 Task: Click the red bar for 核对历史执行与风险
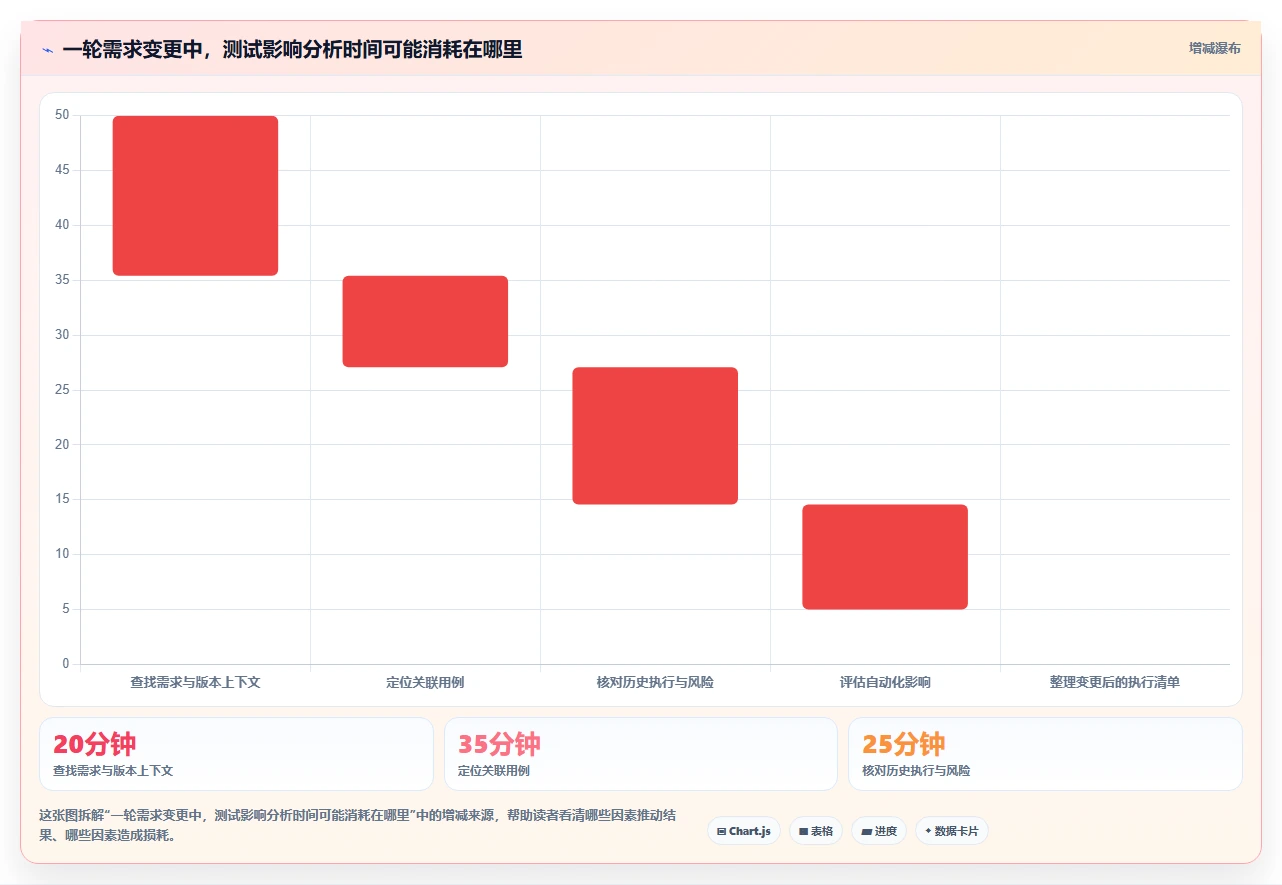click(x=655, y=436)
